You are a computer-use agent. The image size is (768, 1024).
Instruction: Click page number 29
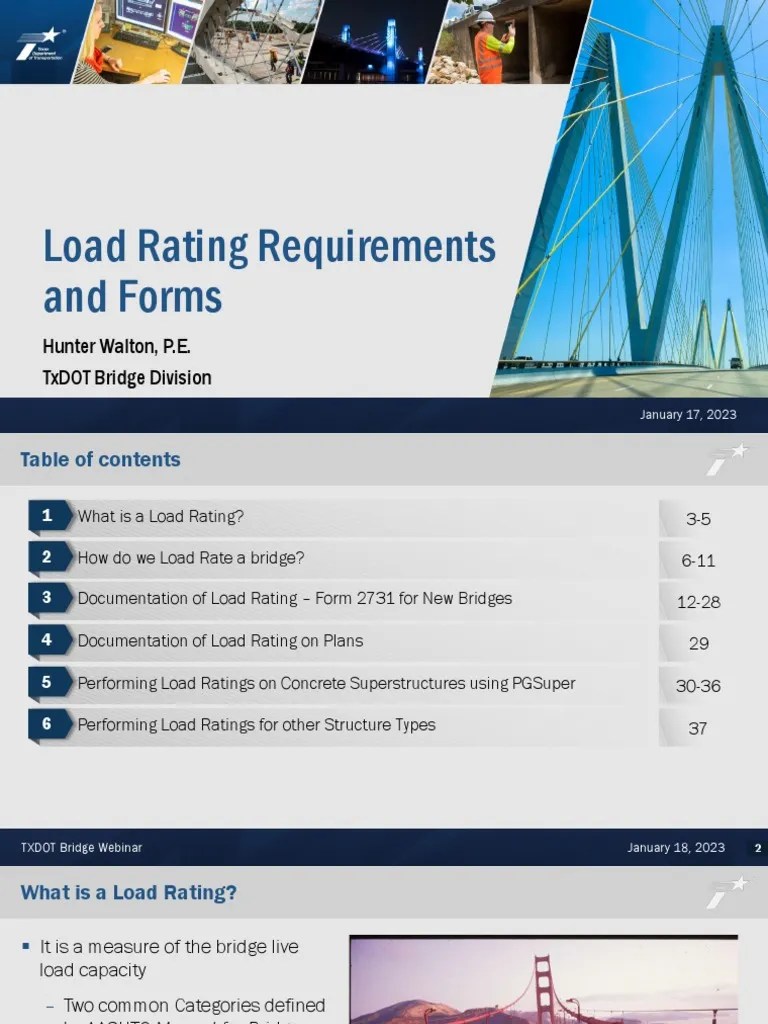(x=699, y=644)
